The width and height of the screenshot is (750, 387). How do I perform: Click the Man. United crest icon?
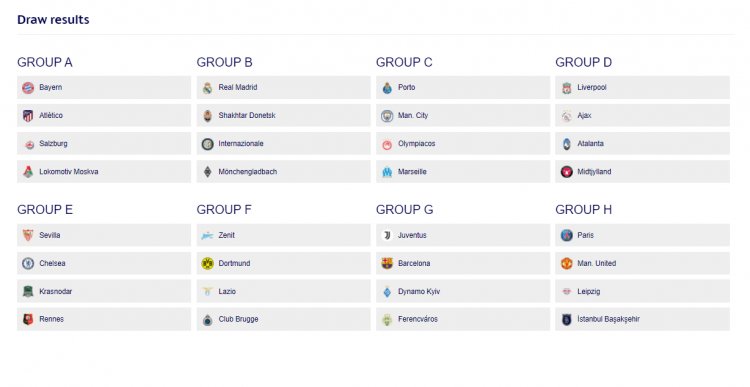point(567,263)
